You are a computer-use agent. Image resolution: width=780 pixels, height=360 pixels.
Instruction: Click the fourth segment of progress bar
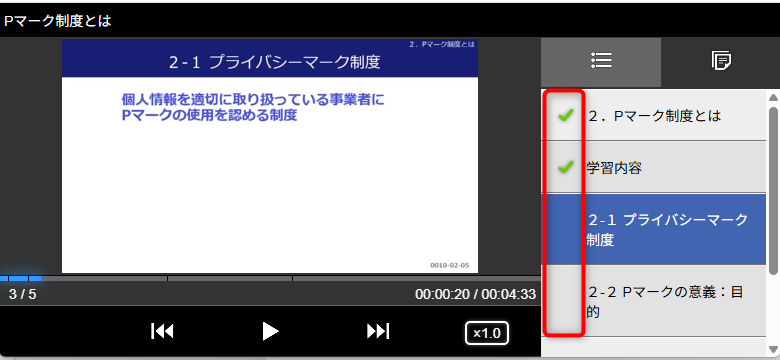click(x=229, y=278)
